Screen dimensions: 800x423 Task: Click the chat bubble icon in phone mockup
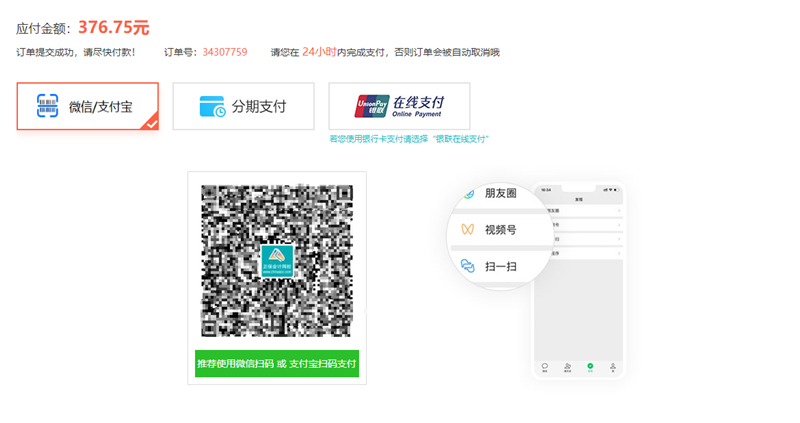545,367
